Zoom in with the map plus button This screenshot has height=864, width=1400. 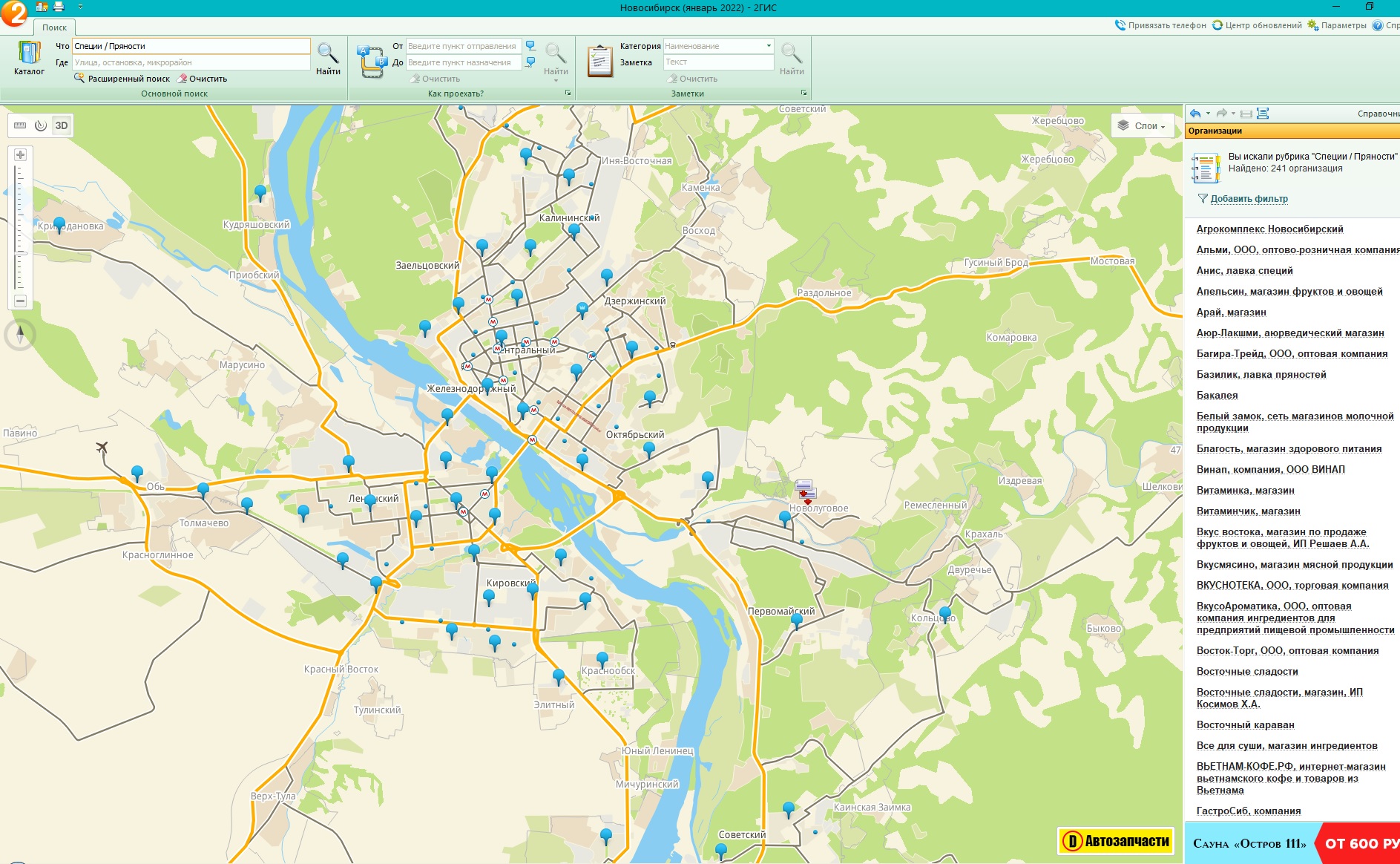pyautogui.click(x=20, y=155)
